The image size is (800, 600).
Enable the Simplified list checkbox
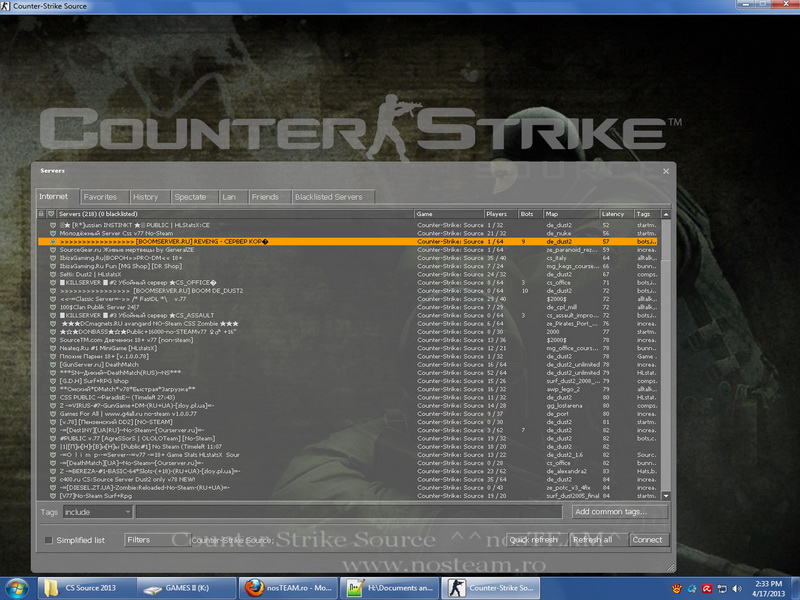49,540
